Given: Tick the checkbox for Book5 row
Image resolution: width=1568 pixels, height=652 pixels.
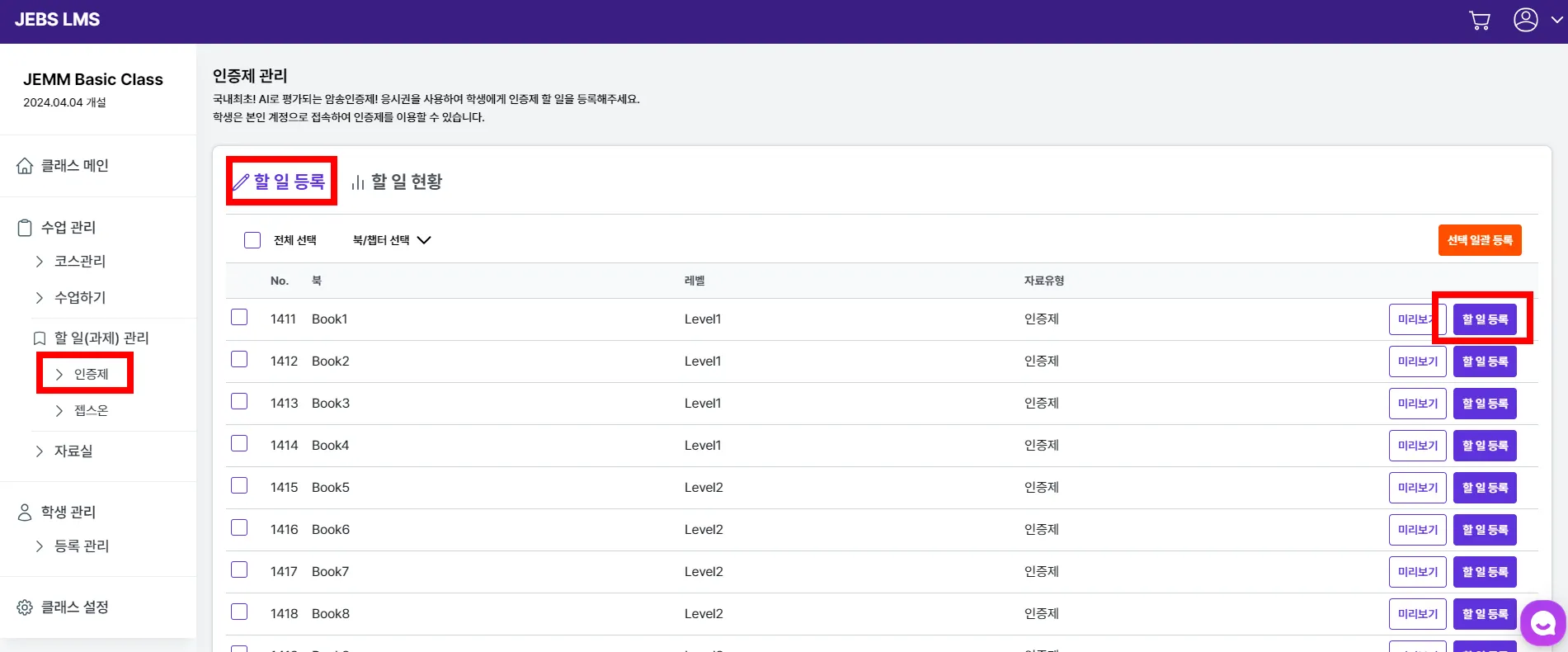Looking at the screenshot, I should (x=239, y=486).
